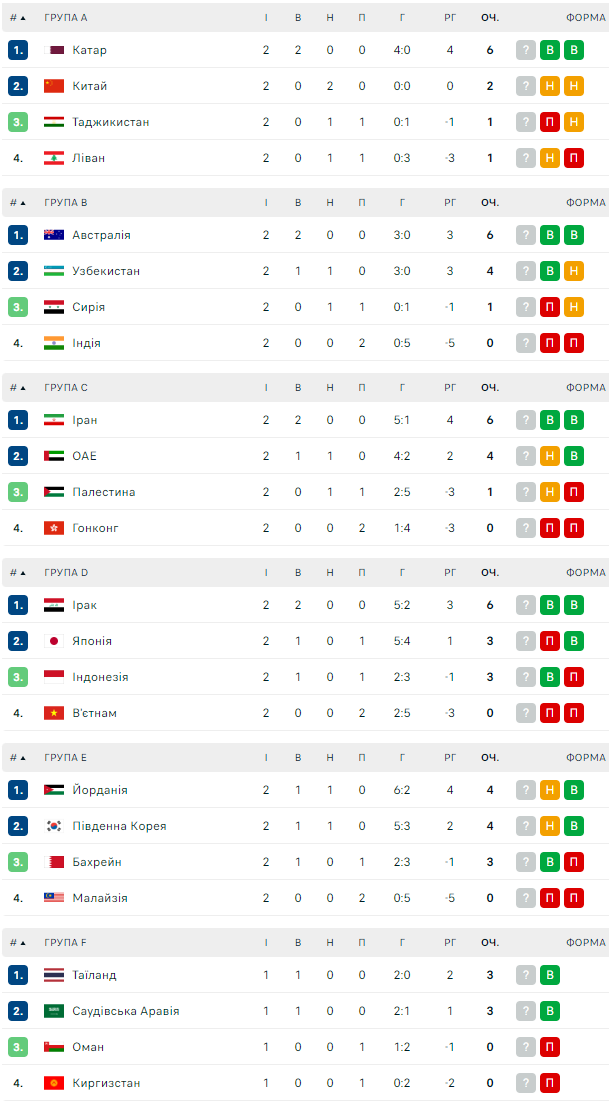The image size is (609, 1103).
Task: Click the red П form badge for Оман
Action: [549, 1047]
